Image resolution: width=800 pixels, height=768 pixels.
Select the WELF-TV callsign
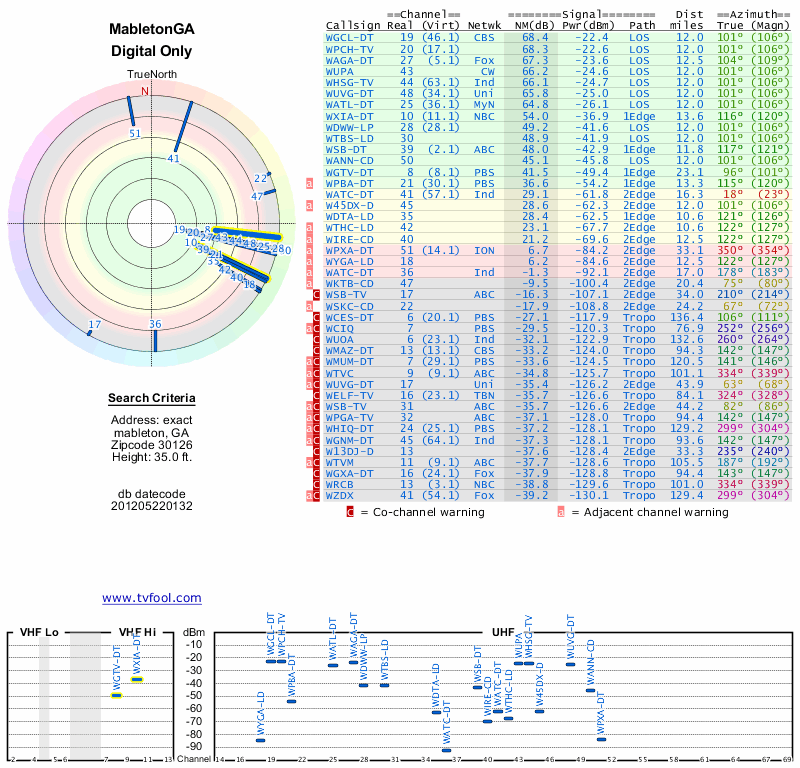[x=349, y=395]
